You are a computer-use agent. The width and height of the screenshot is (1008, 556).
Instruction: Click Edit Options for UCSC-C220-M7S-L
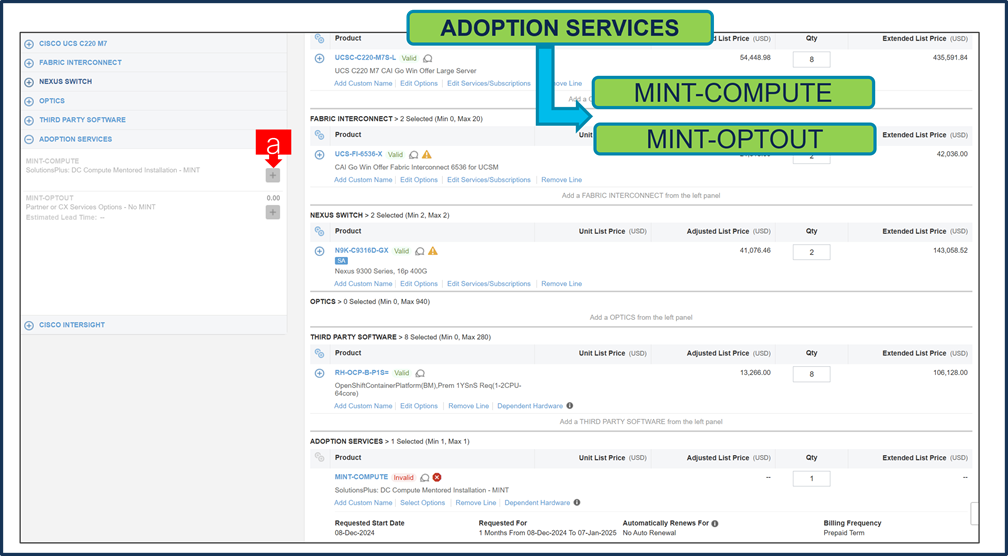point(419,84)
